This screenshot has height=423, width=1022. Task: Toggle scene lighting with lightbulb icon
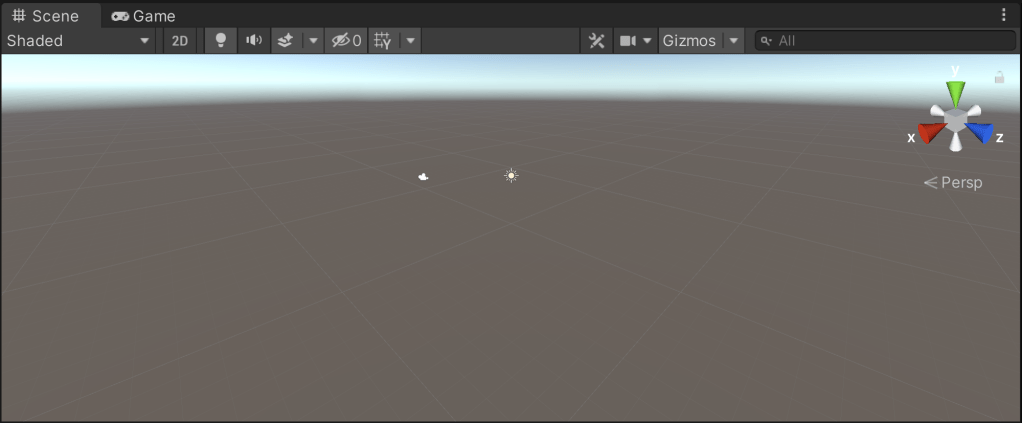tap(221, 41)
